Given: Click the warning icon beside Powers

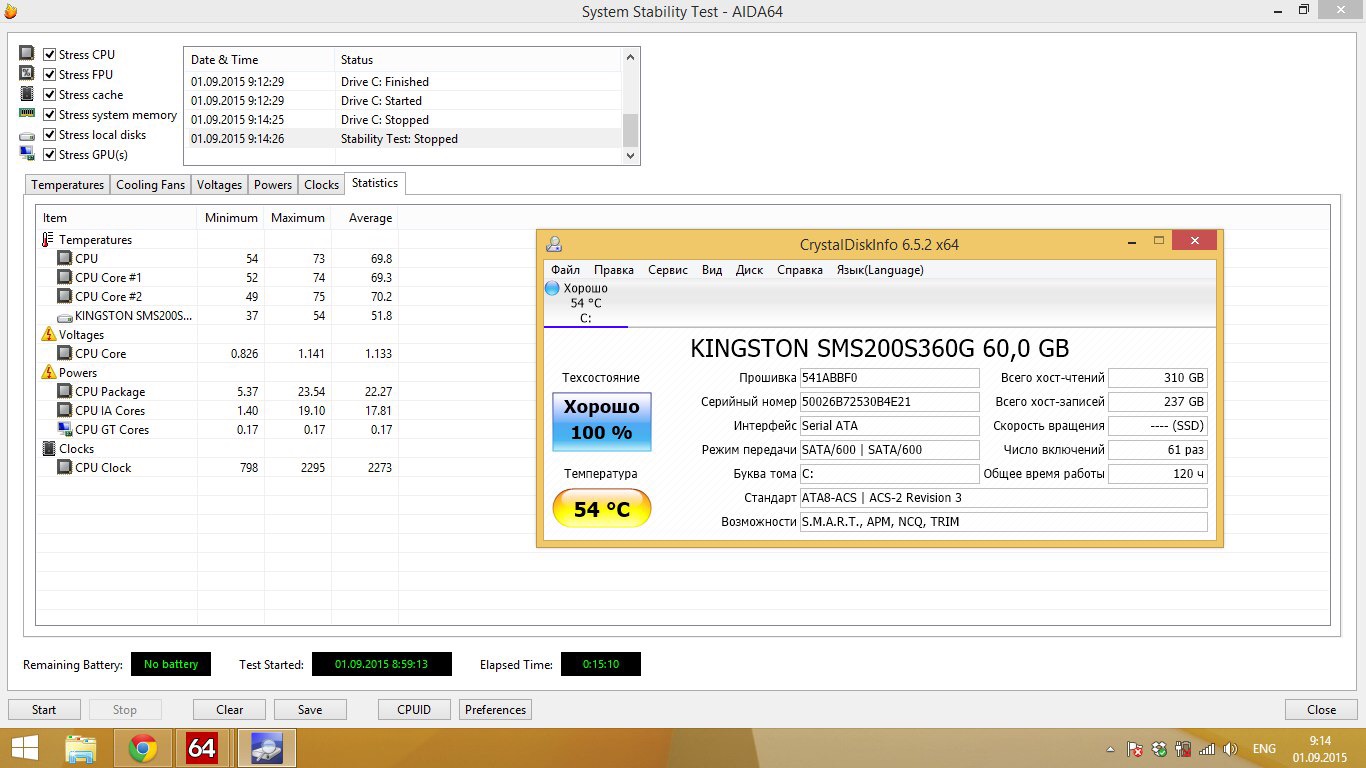Looking at the screenshot, I should pyautogui.click(x=48, y=372).
